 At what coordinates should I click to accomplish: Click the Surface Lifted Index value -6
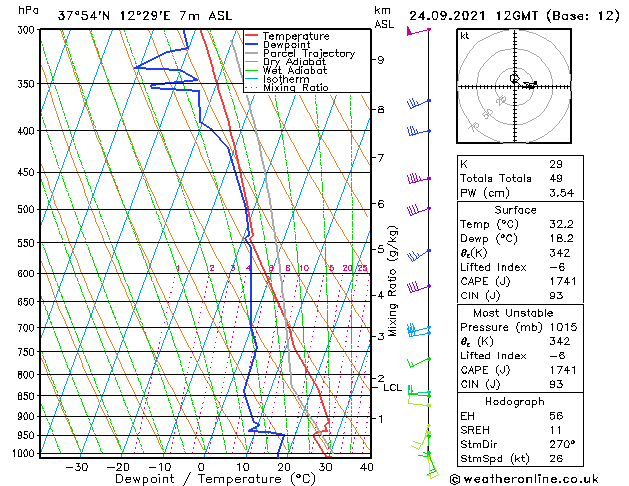pyautogui.click(x=557, y=267)
